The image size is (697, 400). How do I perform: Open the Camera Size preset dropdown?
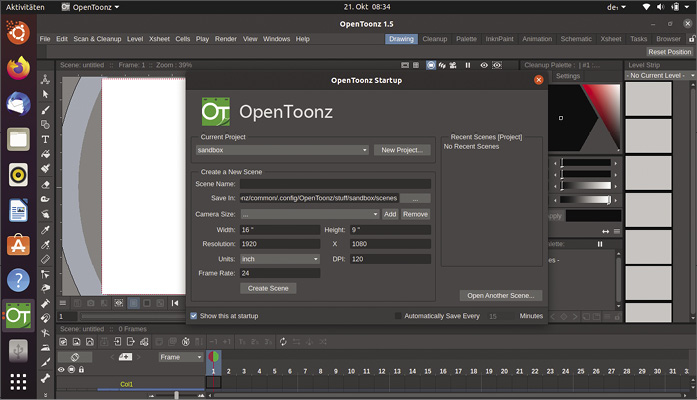[x=310, y=214]
